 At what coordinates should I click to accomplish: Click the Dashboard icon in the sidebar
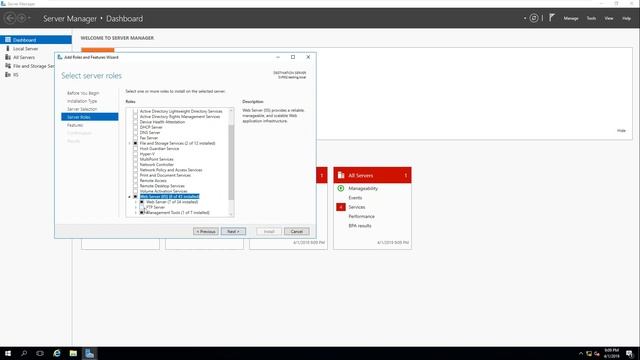8,40
